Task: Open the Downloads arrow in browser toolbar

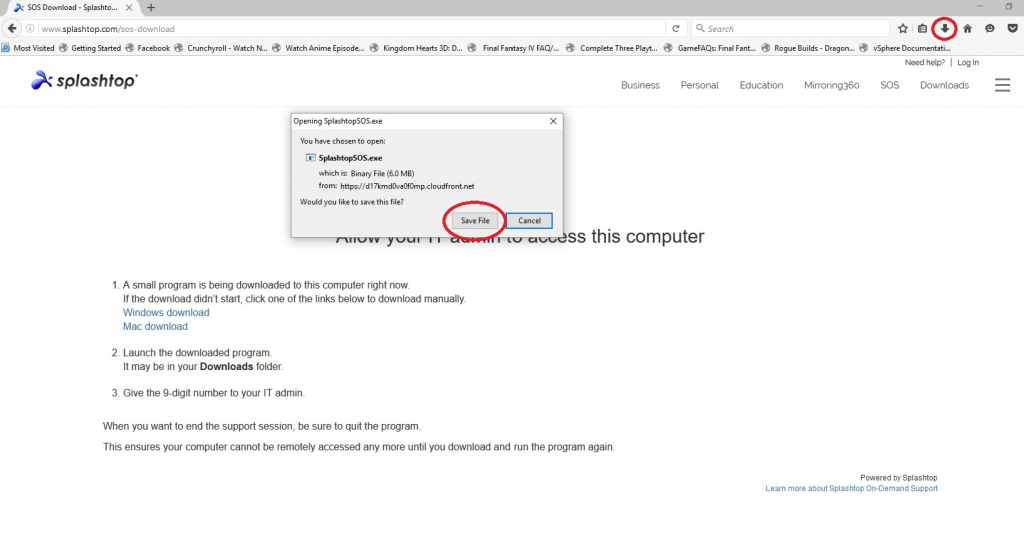Action: 944,29
